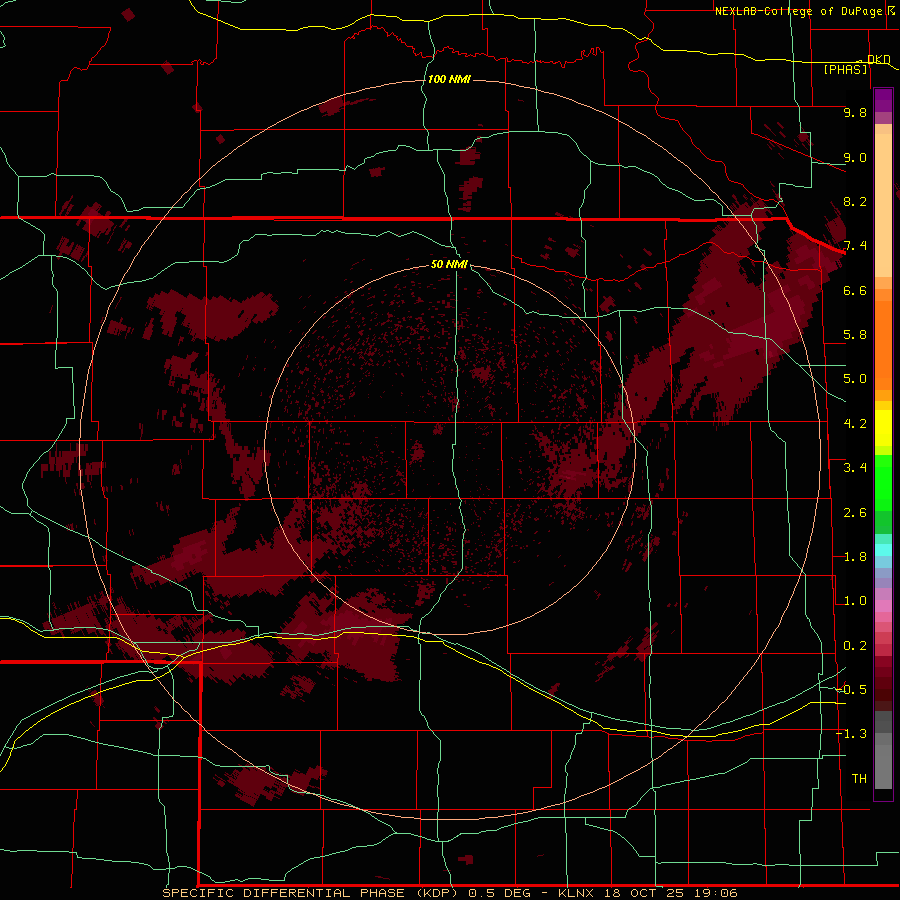Click the 4.2 scale value
This screenshot has width=900, height=900.
[855, 424]
